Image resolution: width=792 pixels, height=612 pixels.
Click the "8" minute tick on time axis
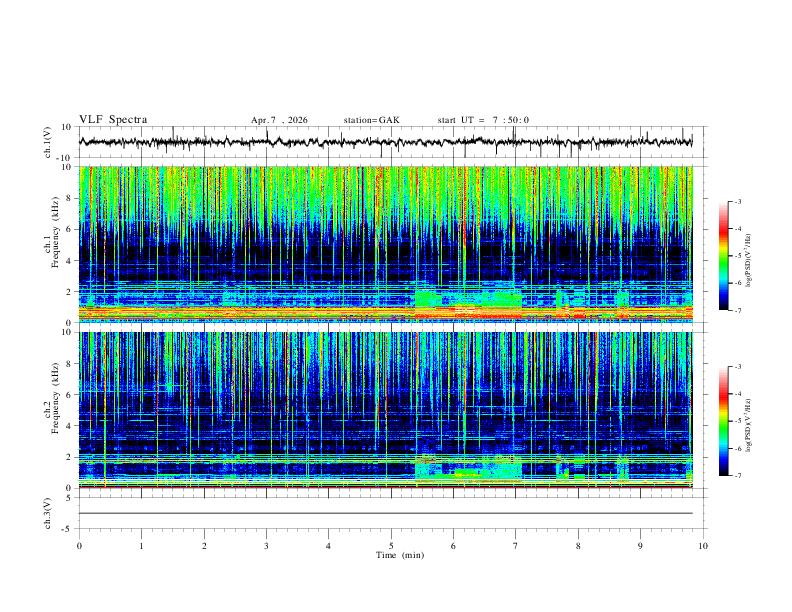(578, 546)
